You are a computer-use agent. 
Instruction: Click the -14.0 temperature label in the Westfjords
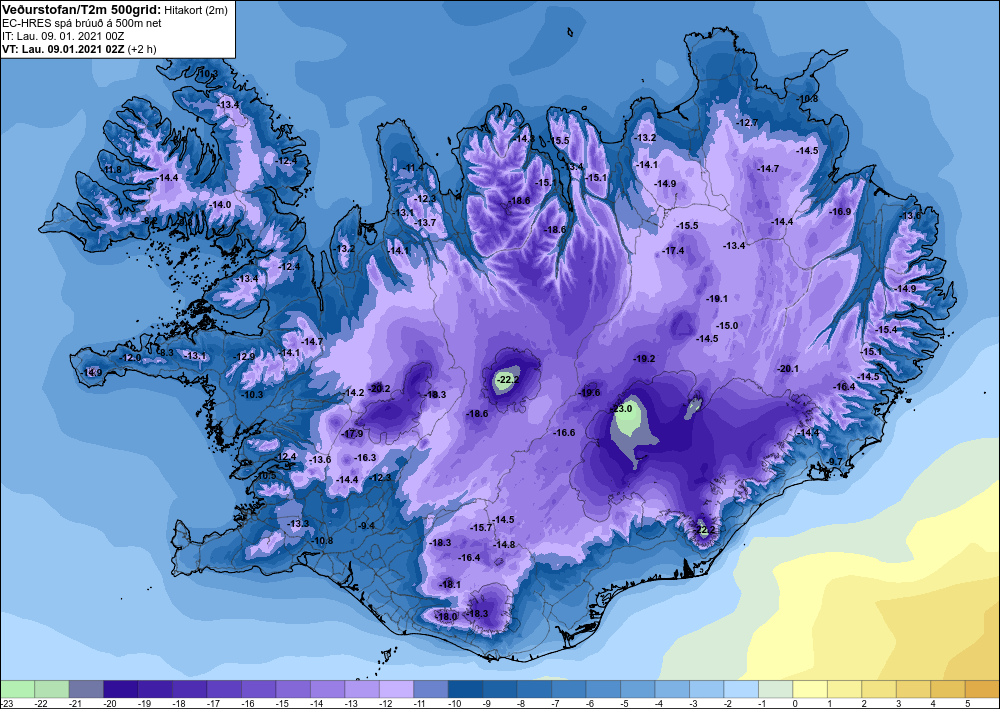click(x=220, y=205)
